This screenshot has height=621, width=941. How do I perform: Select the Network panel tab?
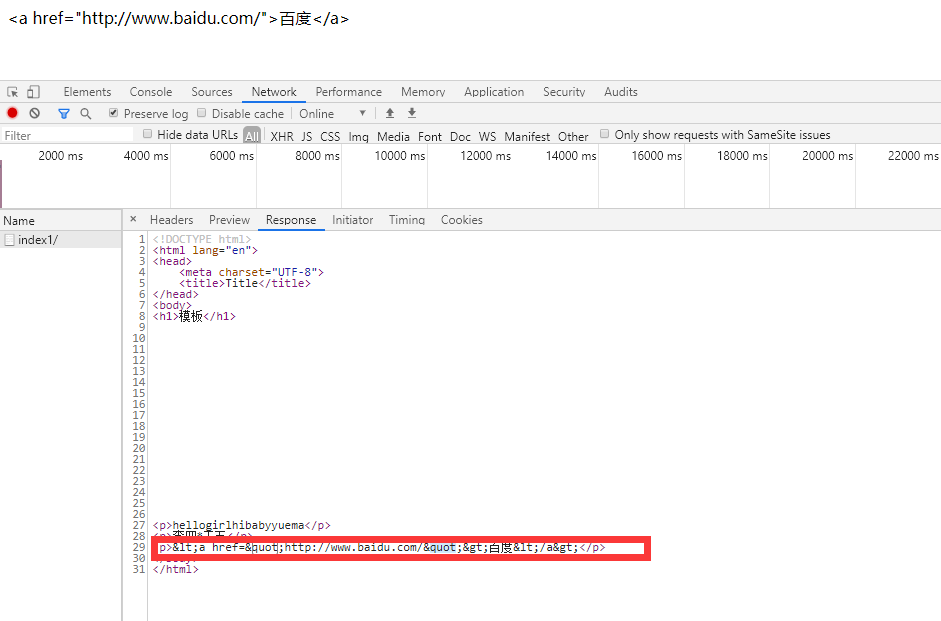point(274,92)
